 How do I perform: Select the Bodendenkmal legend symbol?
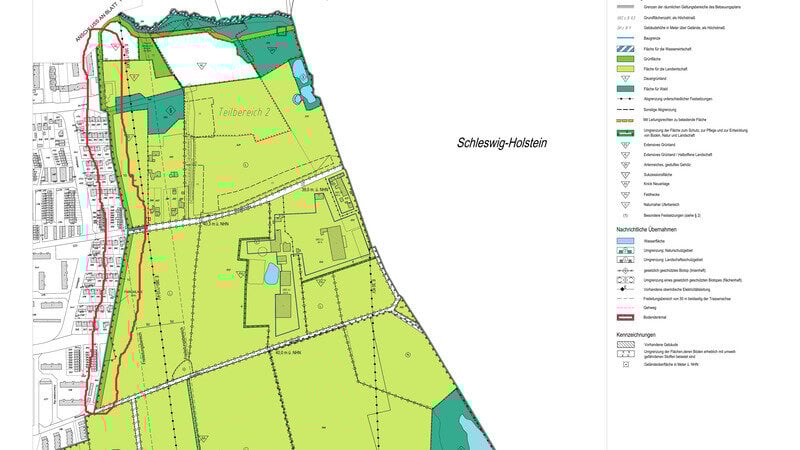[626, 318]
